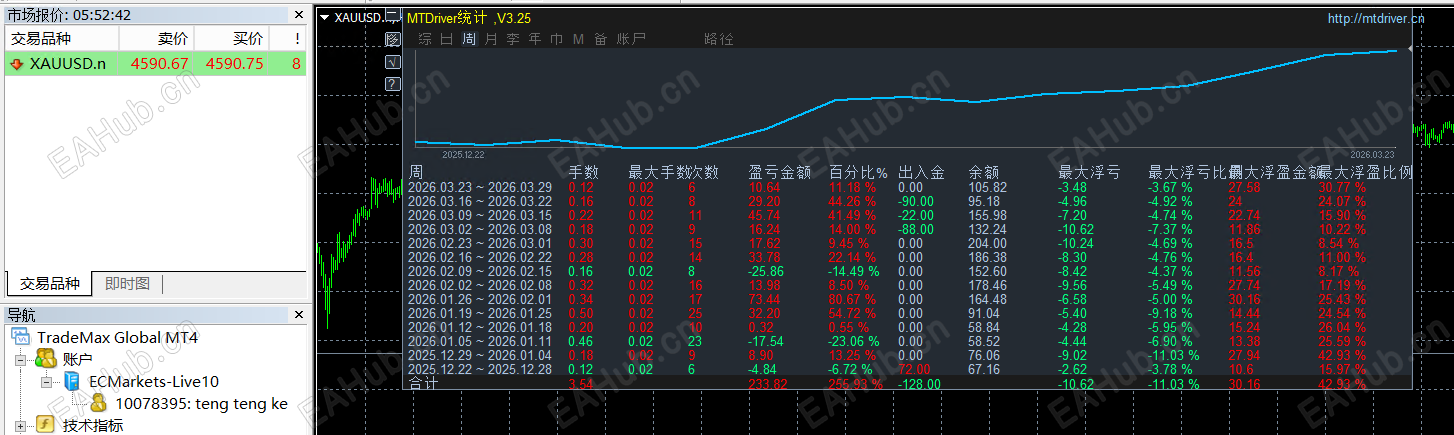This screenshot has width=1454, height=435.
Task: Select TradeMax Global MT4 in navigator
Action: [118, 337]
